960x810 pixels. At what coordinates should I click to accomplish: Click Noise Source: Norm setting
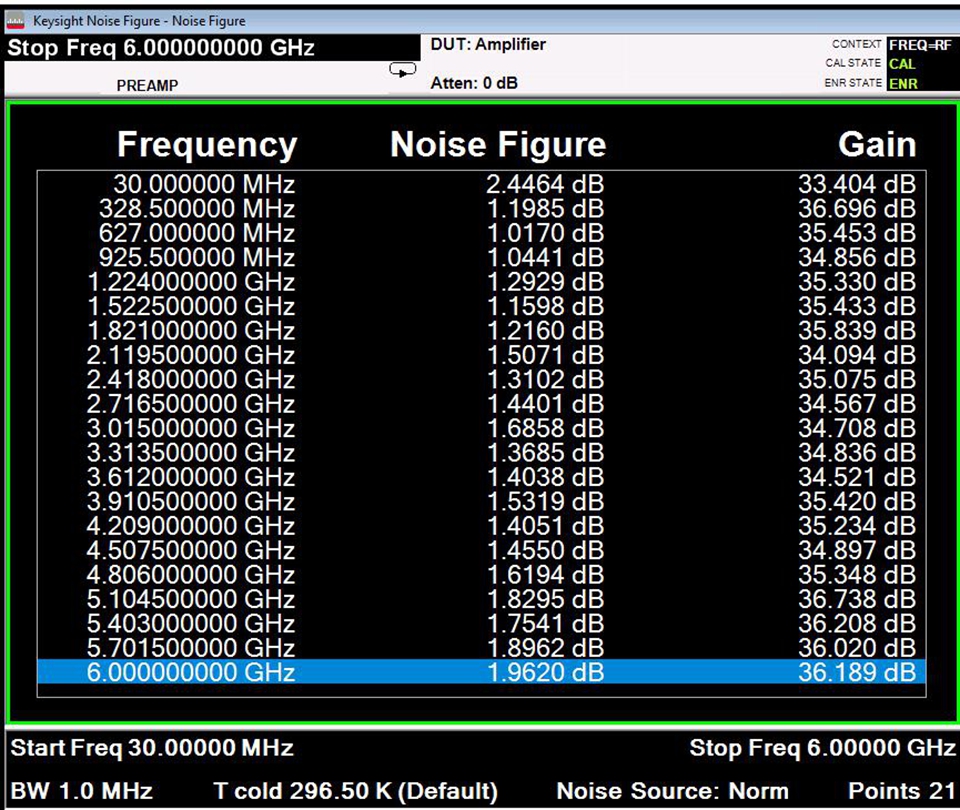point(672,791)
